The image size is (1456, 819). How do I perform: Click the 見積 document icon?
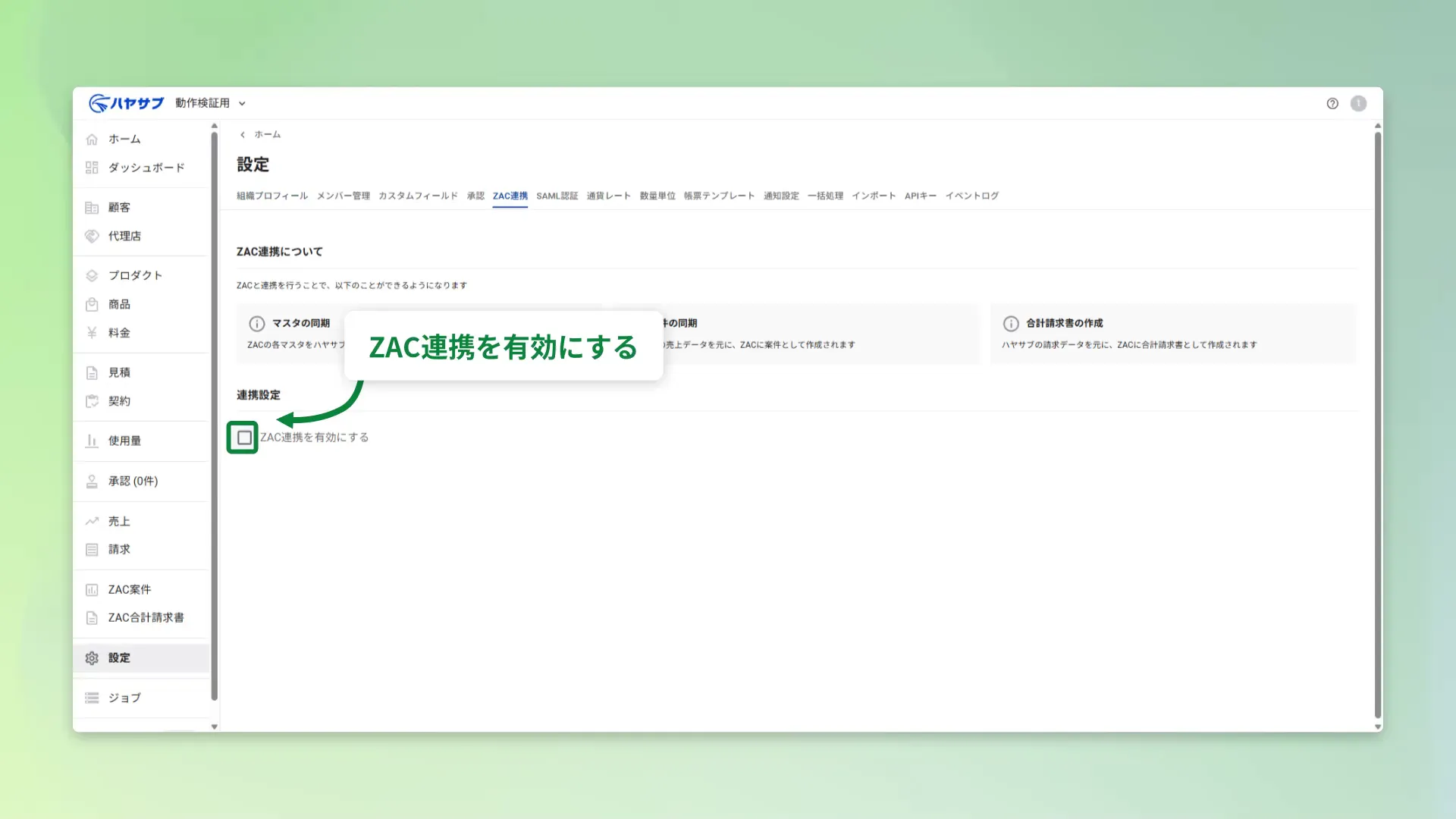click(92, 372)
